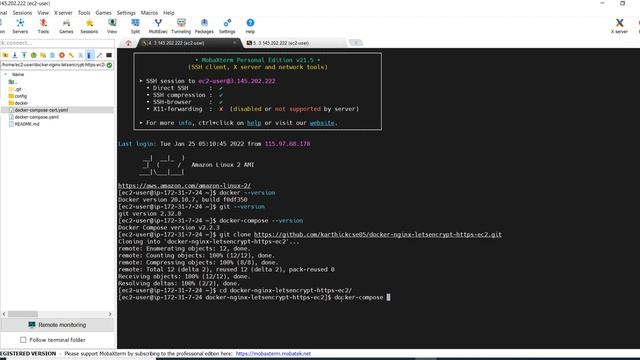Open the Packages toolbar button
The width and height of the screenshot is (640, 360).
point(204,26)
